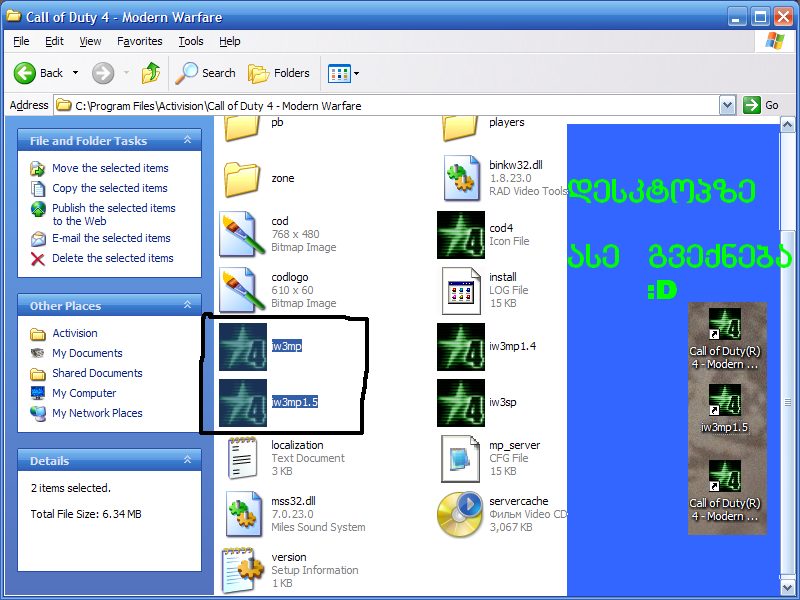Click the "768 x 480" dimension text
This screenshot has width=800, height=600.
(295, 234)
